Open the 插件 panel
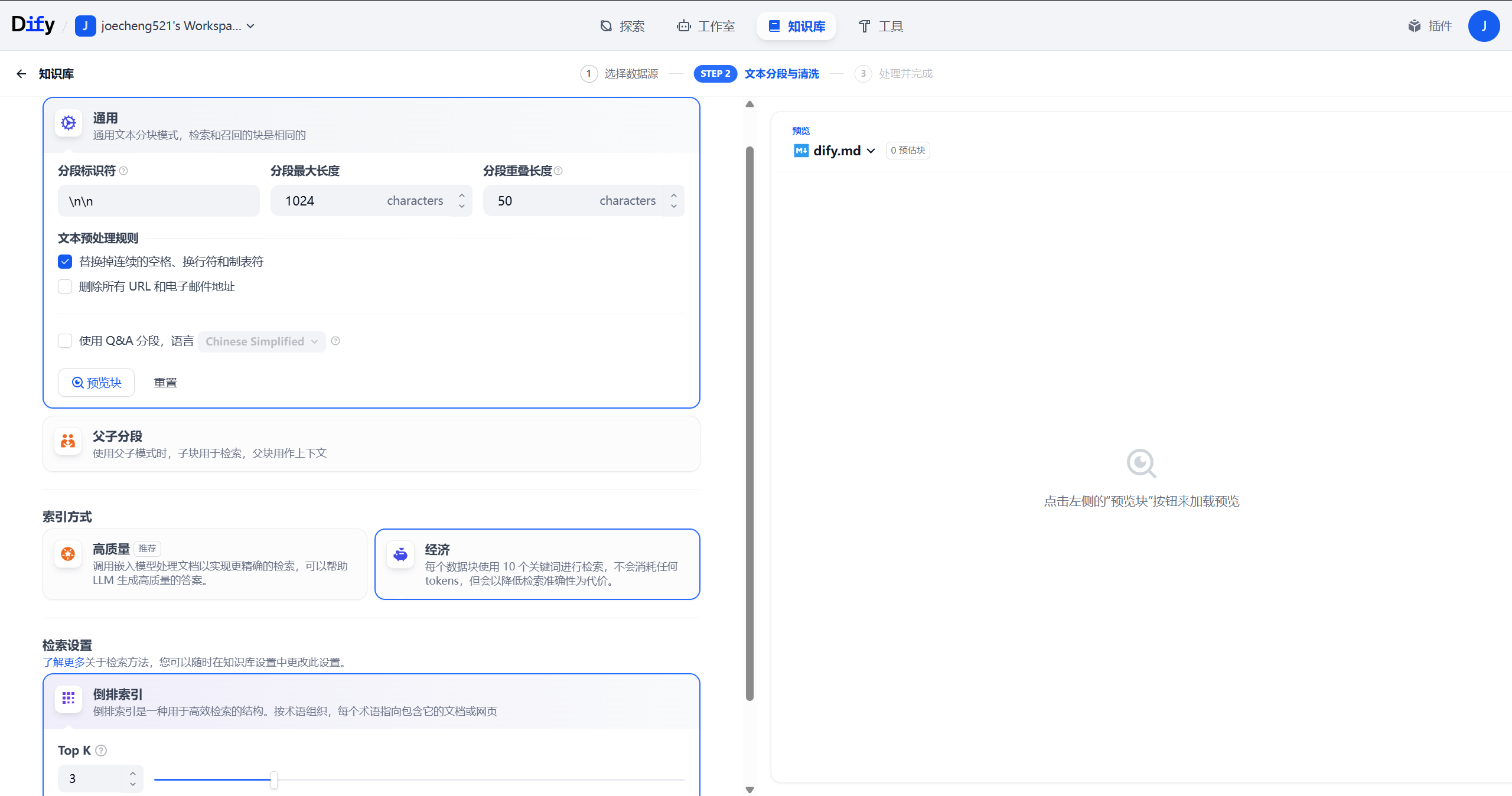 tap(1430, 26)
